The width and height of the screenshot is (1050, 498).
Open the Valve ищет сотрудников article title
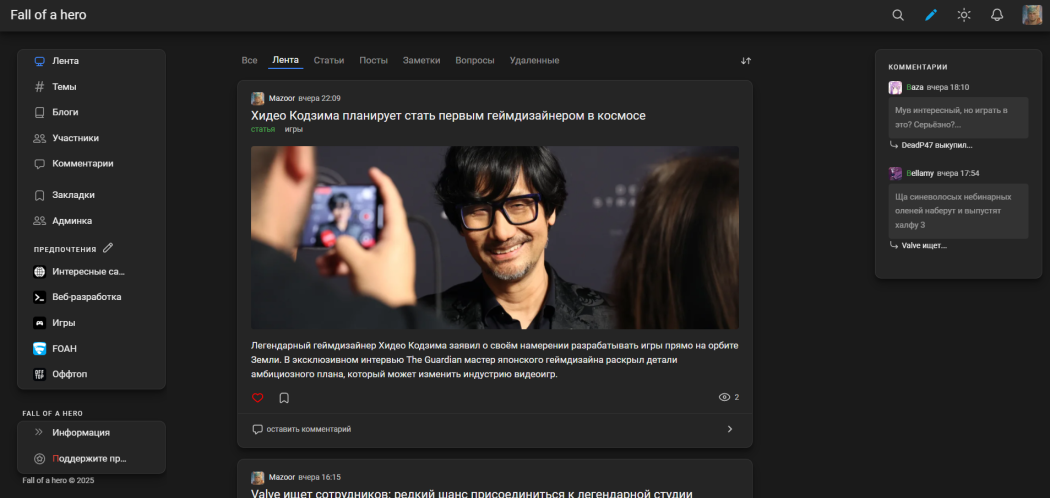click(471, 494)
